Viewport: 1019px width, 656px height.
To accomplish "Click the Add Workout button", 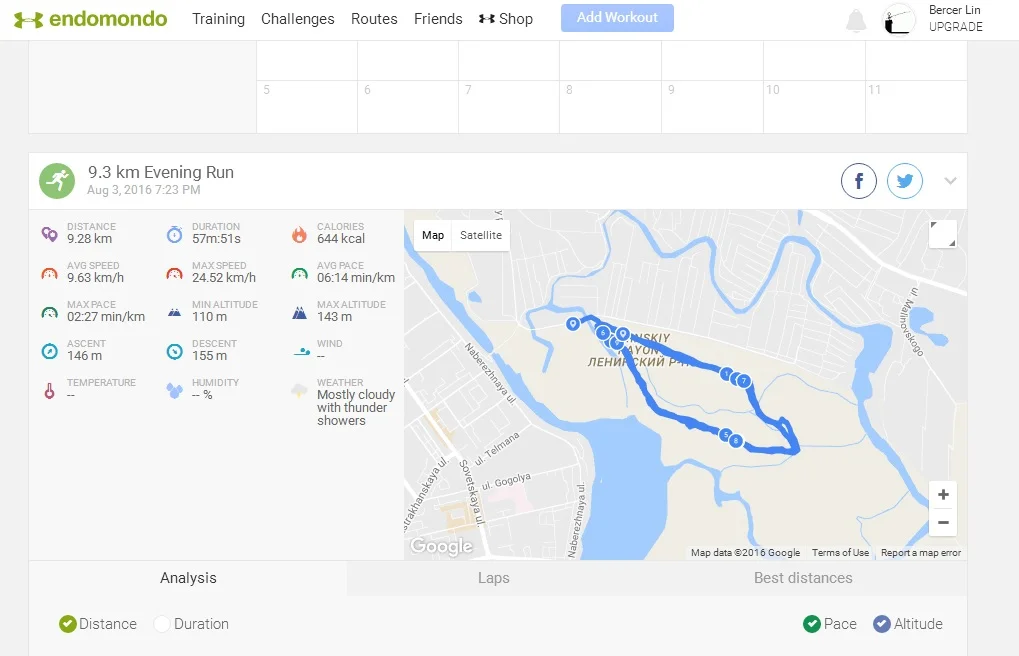I will (x=617, y=18).
